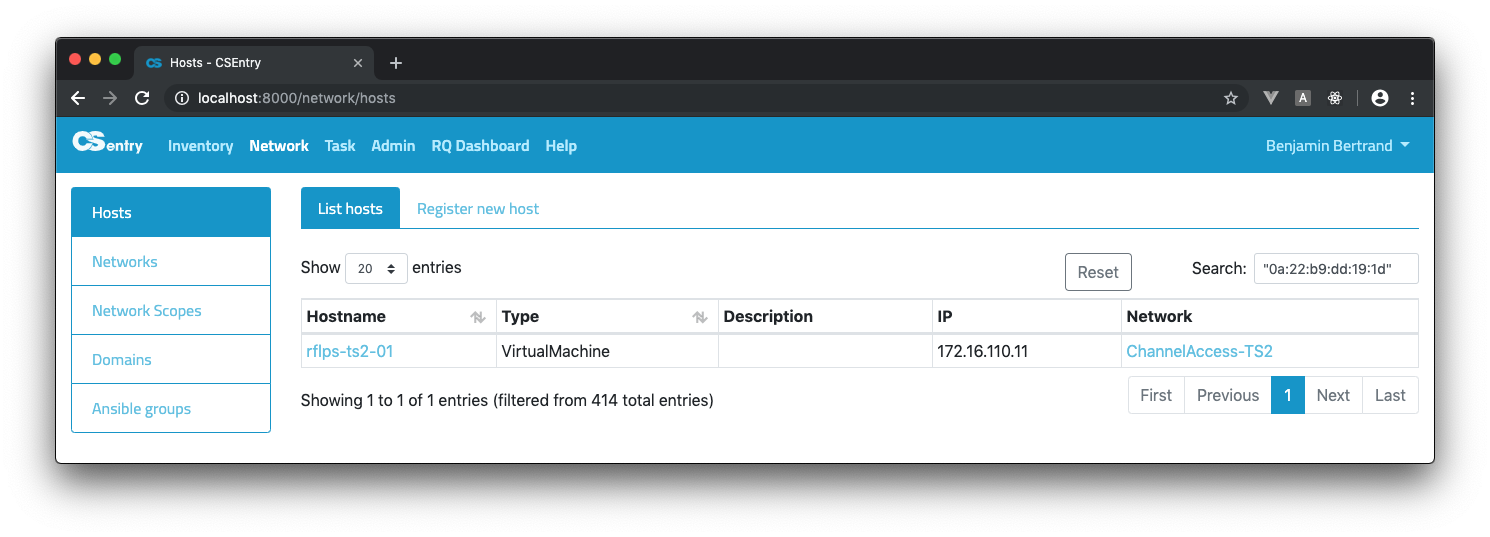Click the Search input field

click(x=1335, y=269)
